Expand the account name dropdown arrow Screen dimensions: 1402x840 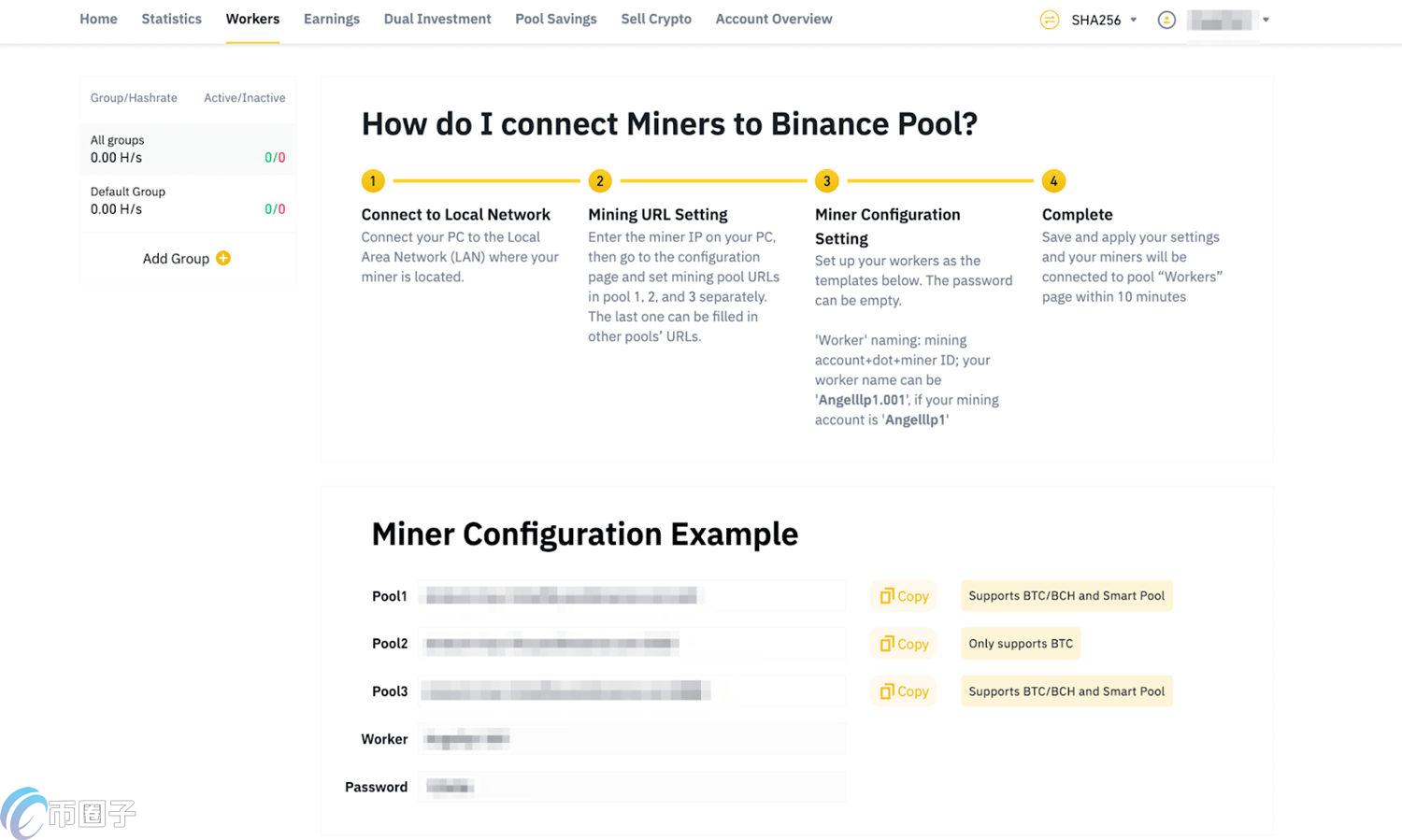[1266, 20]
